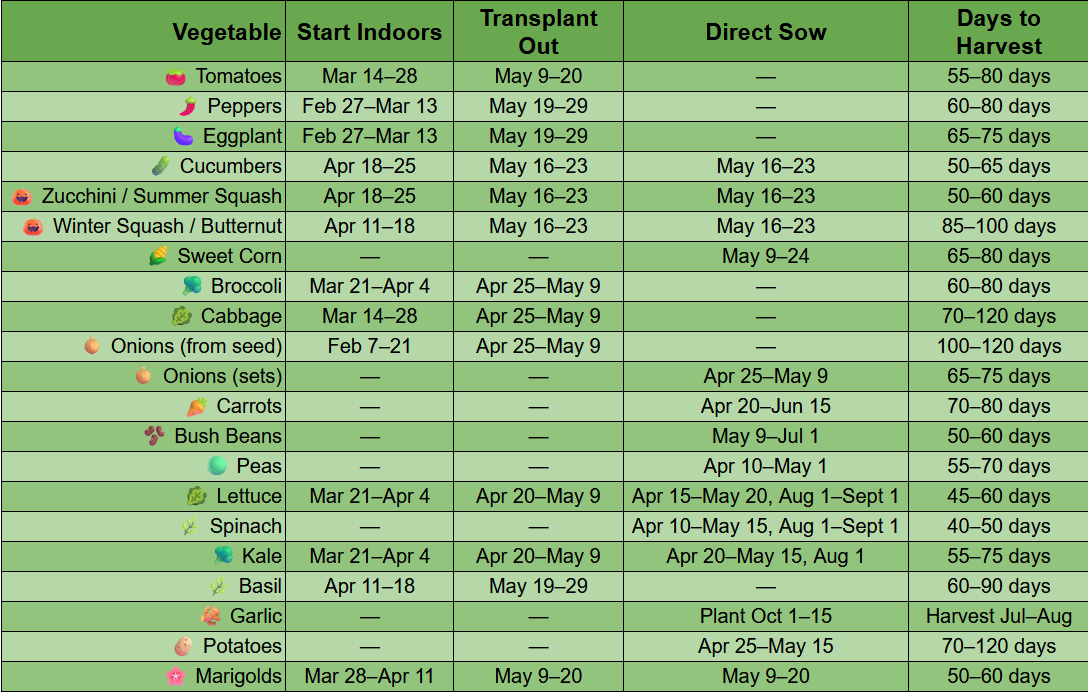Click the Harvest Jul–Aug cell
Image resolution: width=1088 pixels, height=692 pixels.
(998, 616)
